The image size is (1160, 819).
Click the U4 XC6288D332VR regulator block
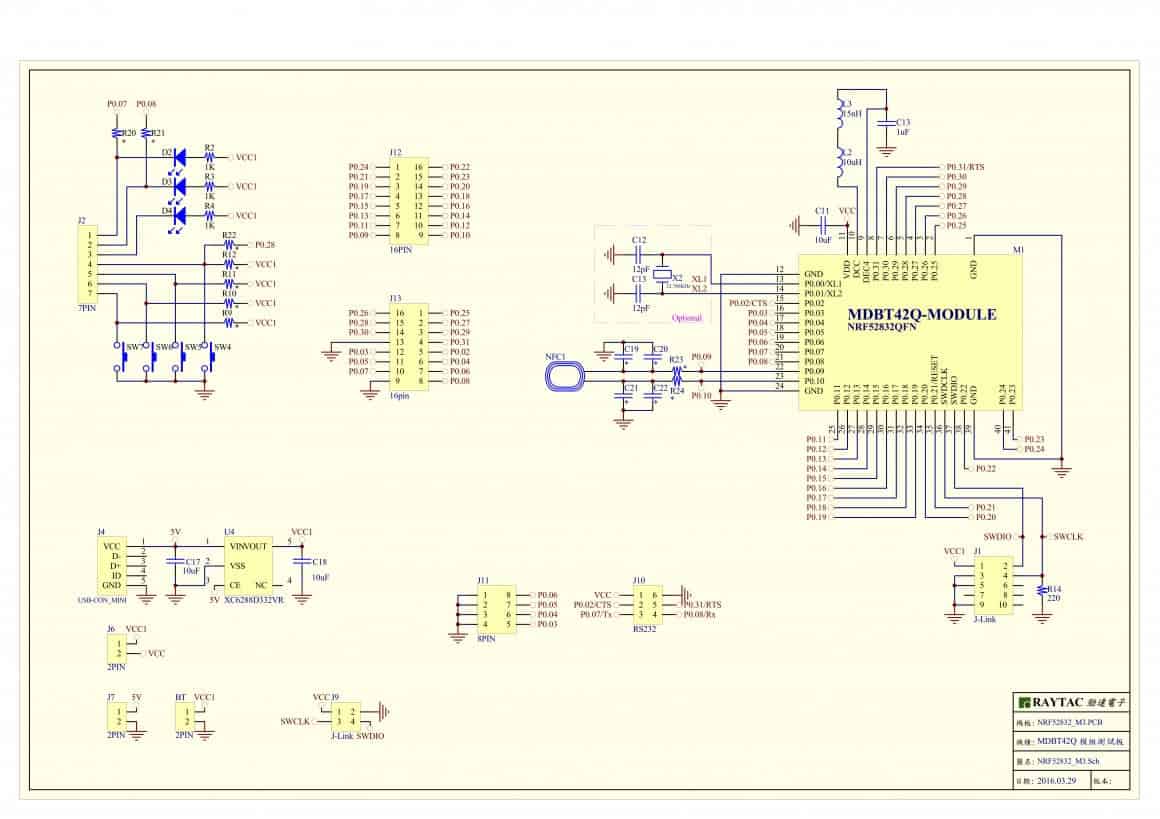(x=248, y=566)
